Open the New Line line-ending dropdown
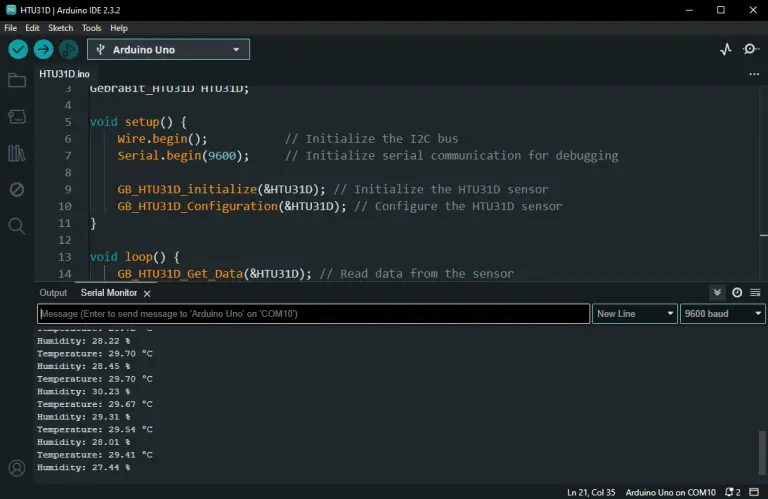768x499 pixels. (x=635, y=314)
